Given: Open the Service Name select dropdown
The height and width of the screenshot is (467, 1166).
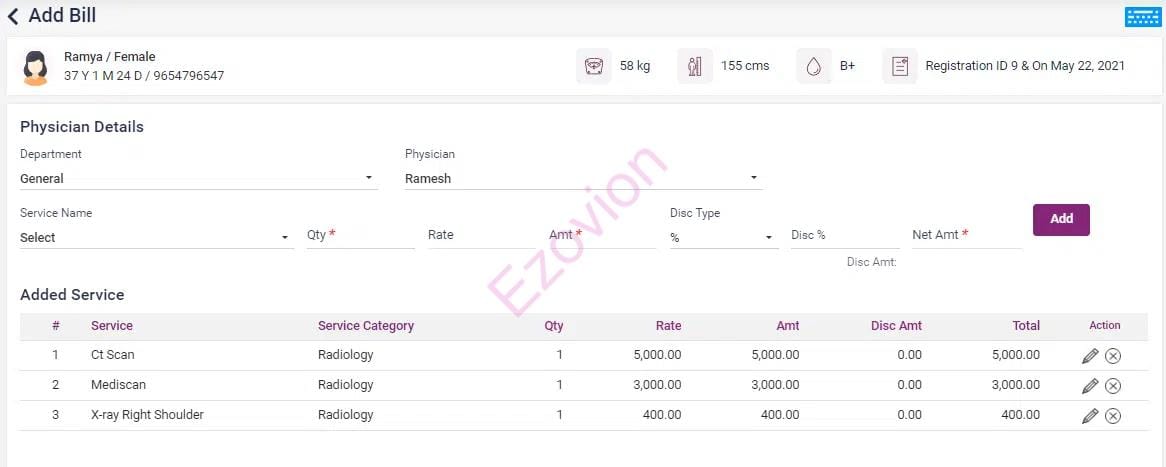Looking at the screenshot, I should (x=155, y=238).
